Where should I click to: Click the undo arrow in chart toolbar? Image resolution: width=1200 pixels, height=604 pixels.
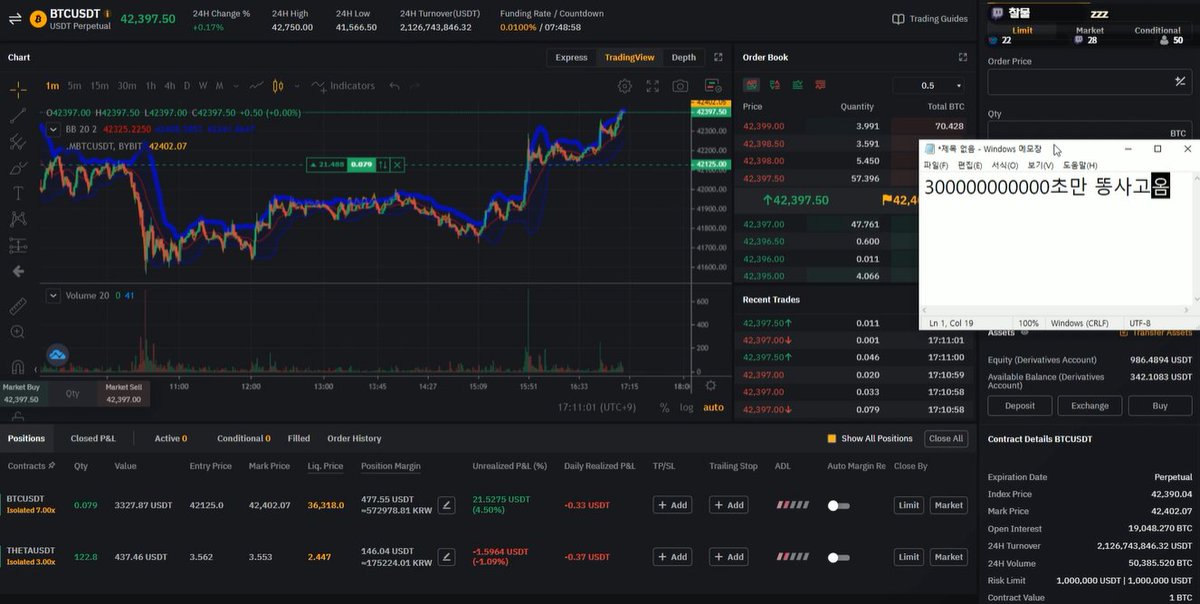coord(395,86)
